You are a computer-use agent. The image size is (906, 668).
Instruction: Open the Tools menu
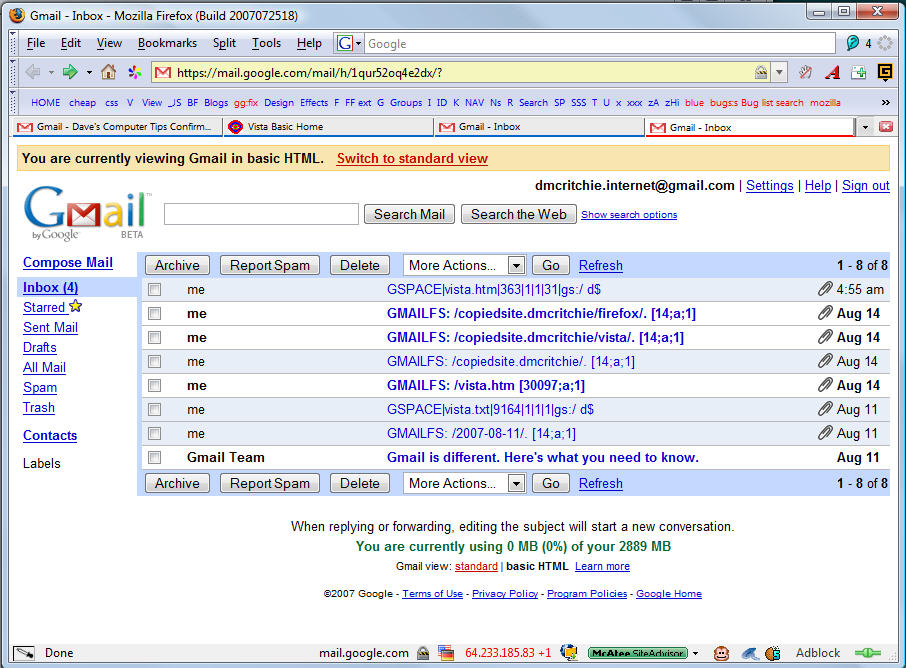[266, 43]
